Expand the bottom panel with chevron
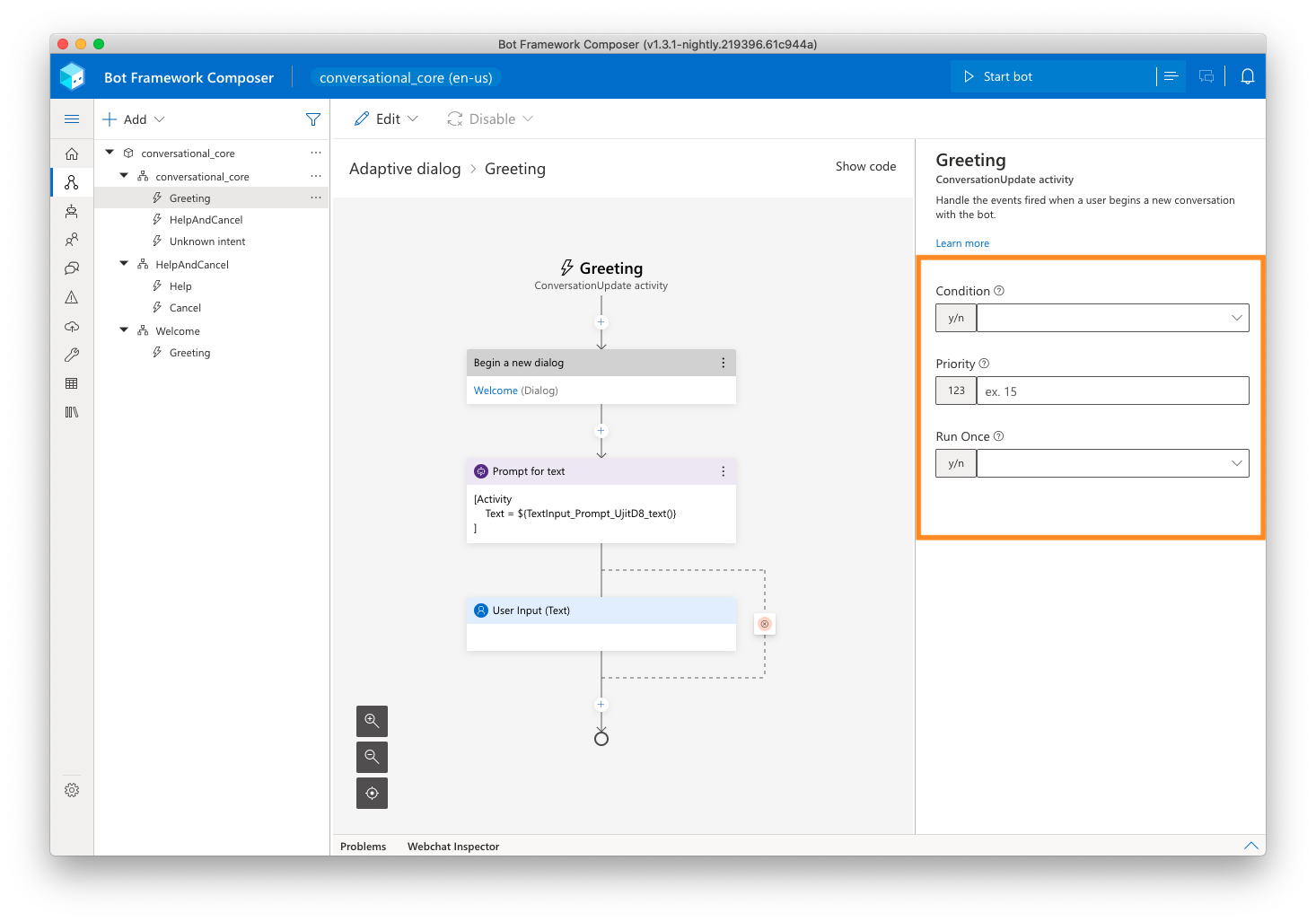Screen dimensions: 1316x922 coord(1251,846)
